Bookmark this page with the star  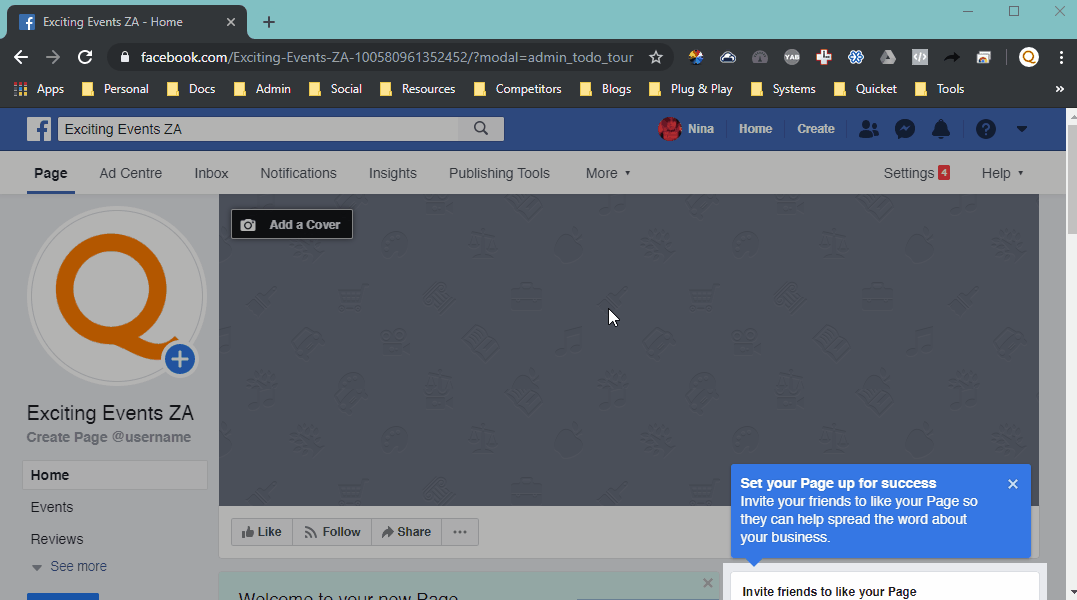pyautogui.click(x=656, y=57)
